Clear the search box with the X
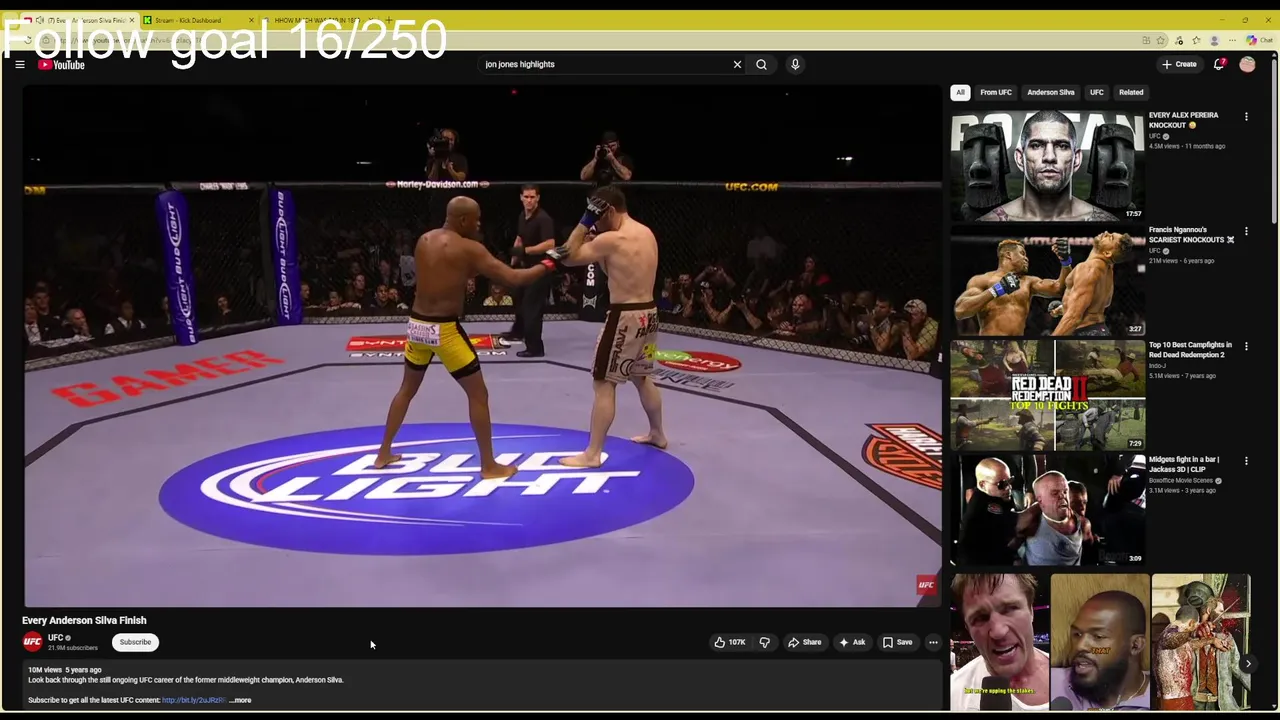The height and width of the screenshot is (720, 1280). (x=737, y=64)
